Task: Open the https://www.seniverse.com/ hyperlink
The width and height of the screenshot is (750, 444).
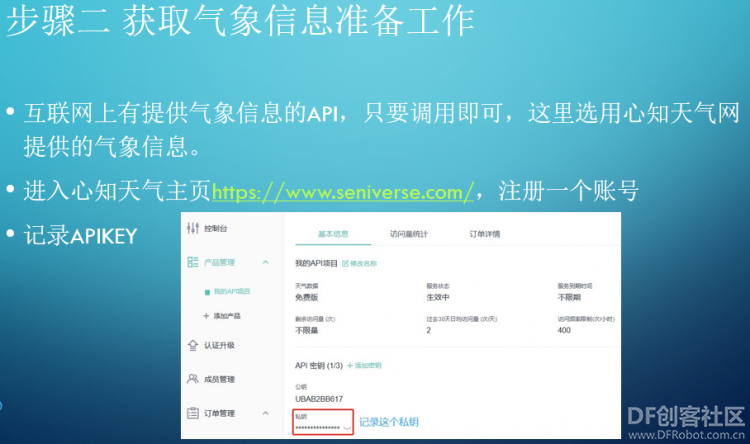Action: click(343, 192)
